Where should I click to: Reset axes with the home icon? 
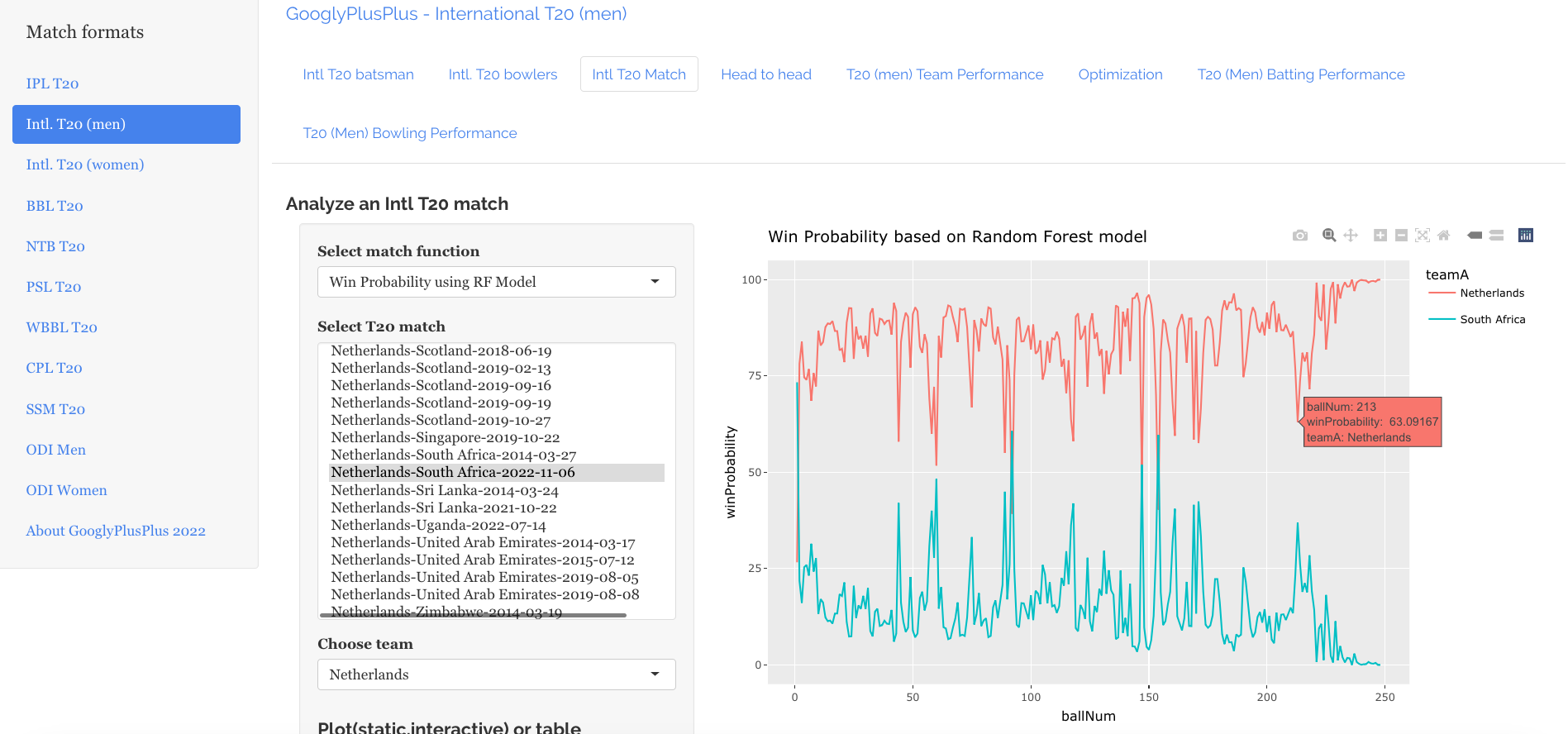1444,236
